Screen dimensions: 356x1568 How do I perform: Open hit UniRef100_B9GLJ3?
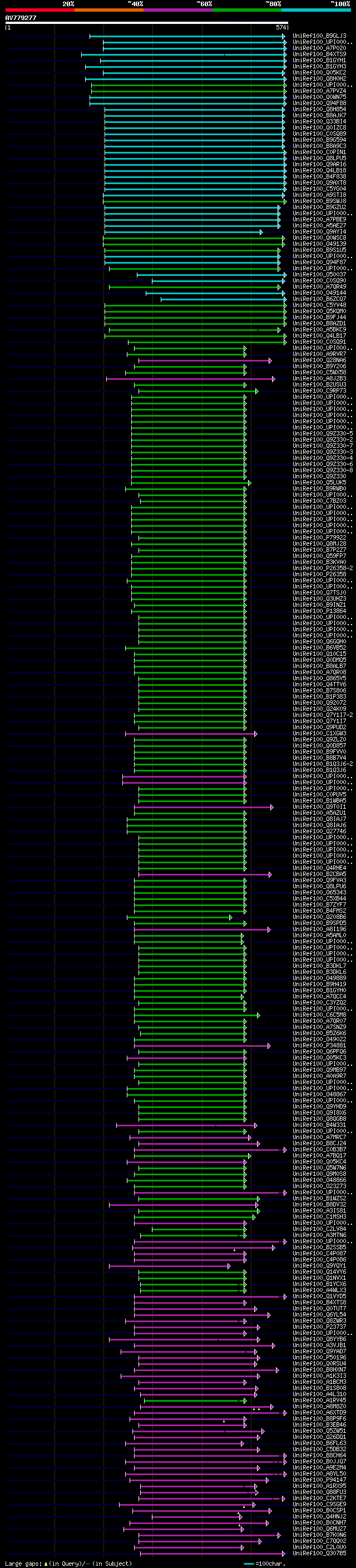pos(319,36)
